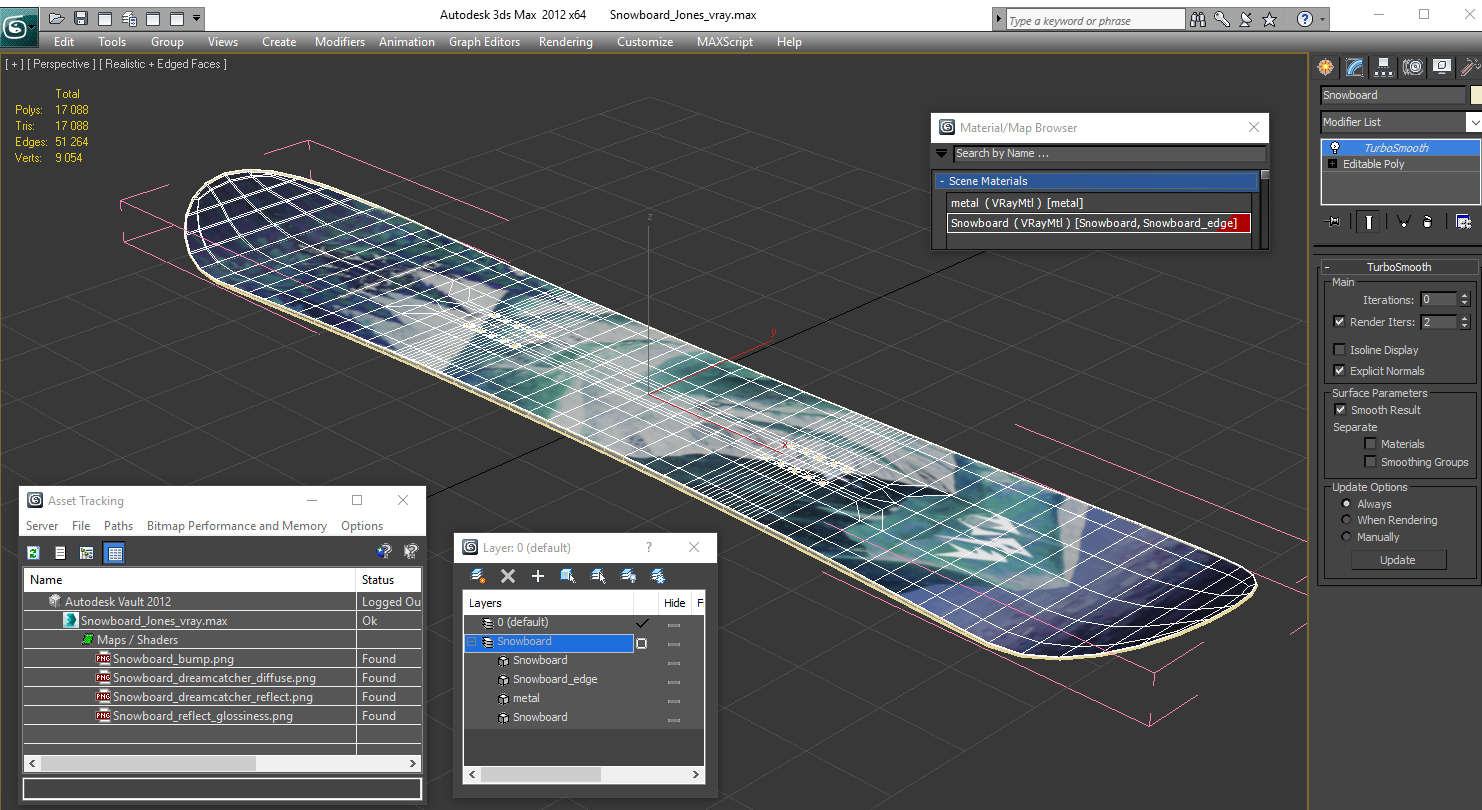Open the Motion command panel tab
The height and width of the screenshot is (810, 1482).
[x=1412, y=67]
